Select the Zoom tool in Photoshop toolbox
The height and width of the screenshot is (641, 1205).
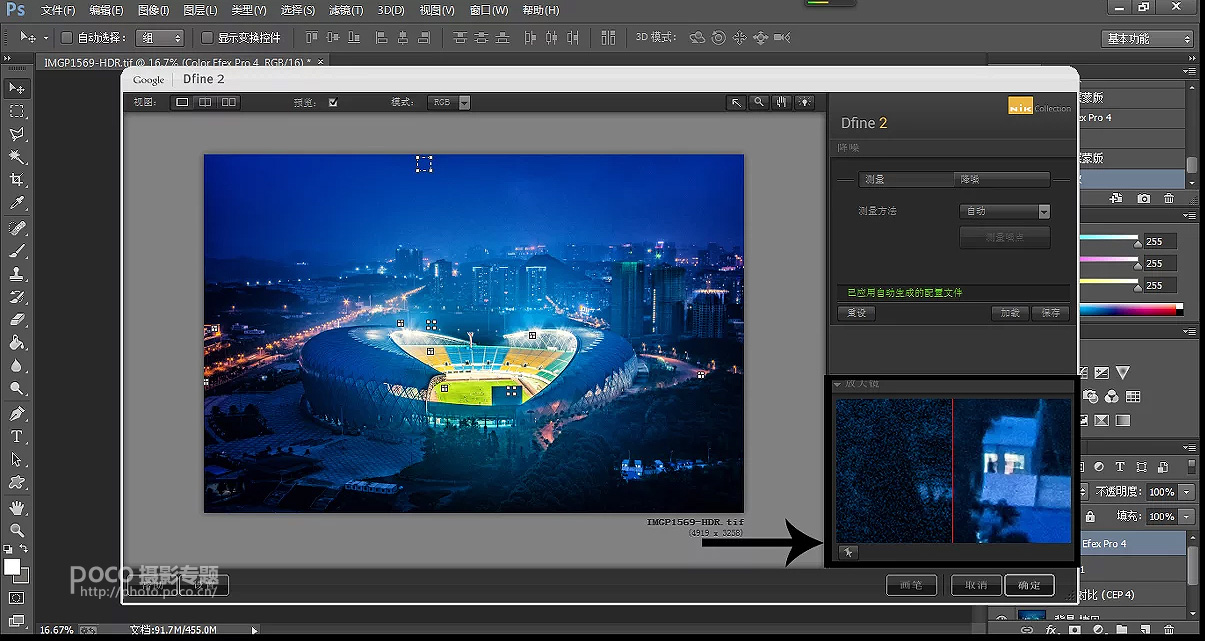click(x=17, y=530)
